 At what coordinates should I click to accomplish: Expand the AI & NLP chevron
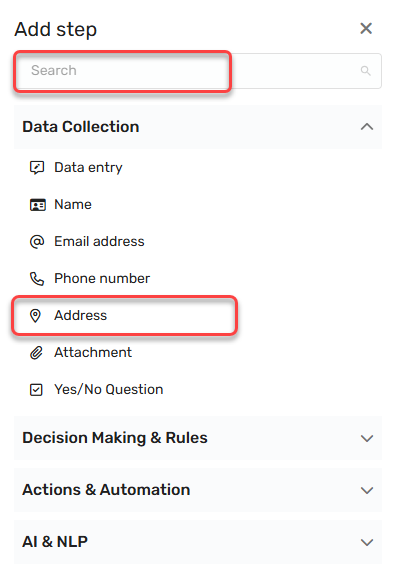click(x=366, y=542)
